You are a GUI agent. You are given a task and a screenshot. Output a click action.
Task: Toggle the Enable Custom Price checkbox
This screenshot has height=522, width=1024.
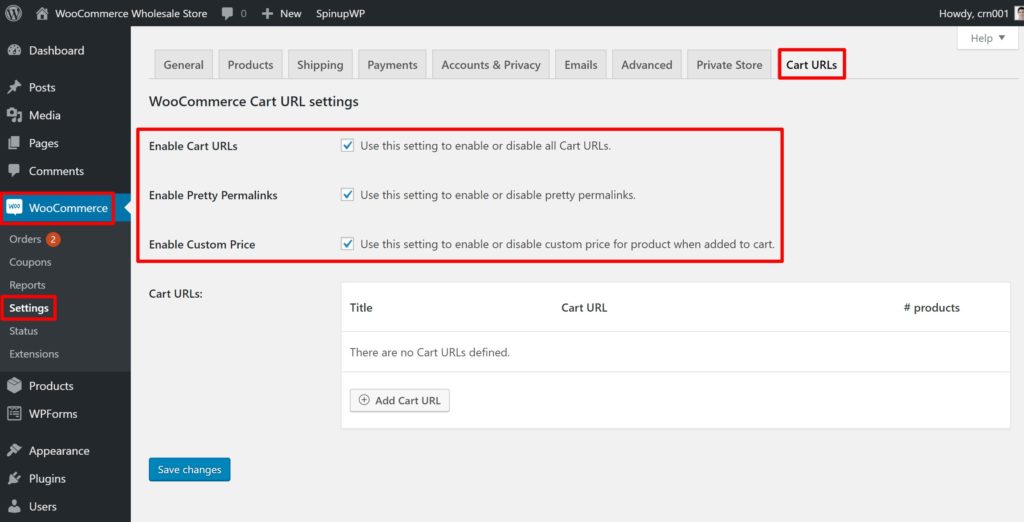click(347, 244)
